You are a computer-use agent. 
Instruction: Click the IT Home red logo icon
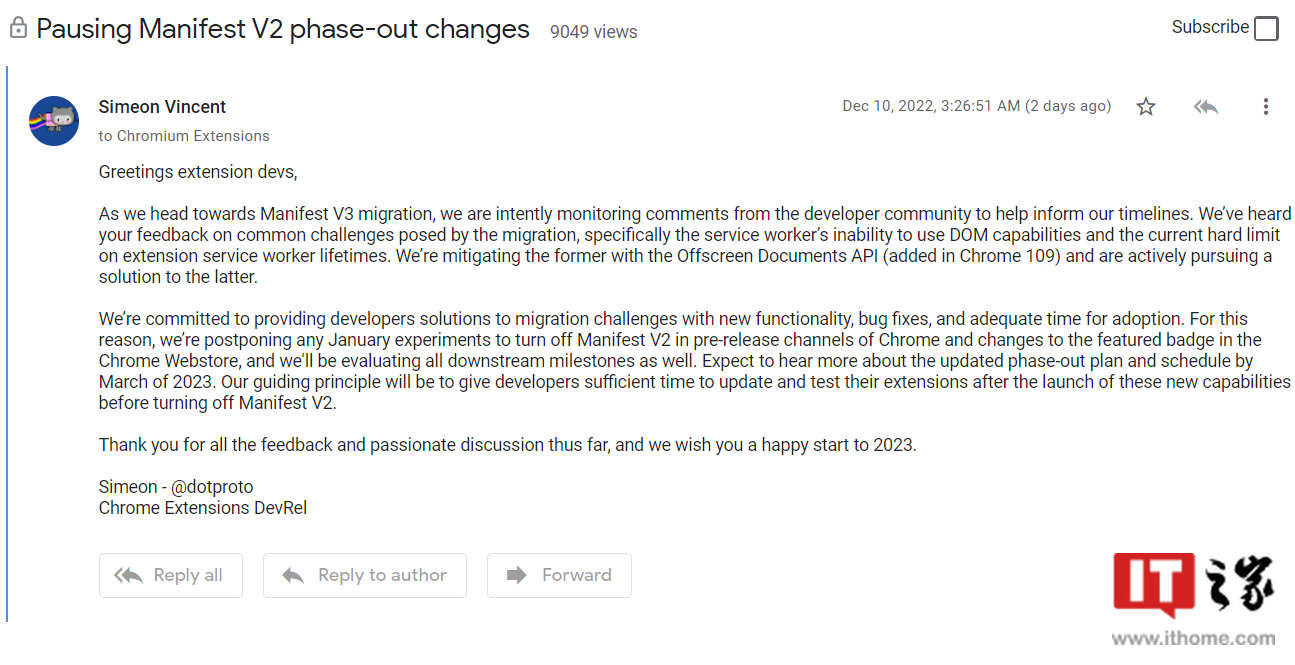(1154, 587)
